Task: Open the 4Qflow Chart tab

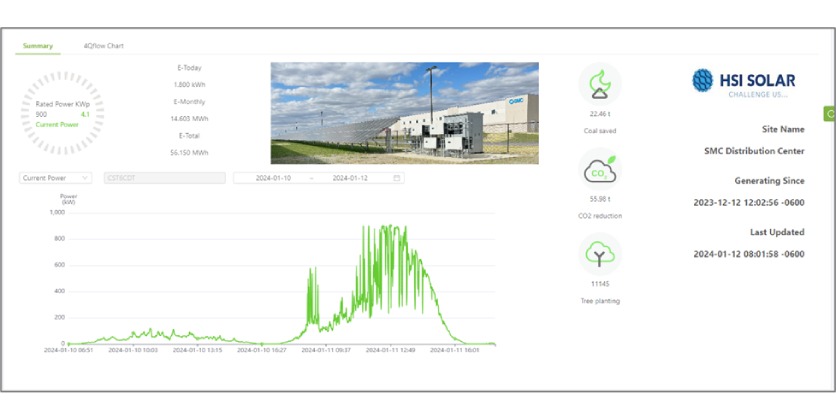Action: (x=103, y=46)
